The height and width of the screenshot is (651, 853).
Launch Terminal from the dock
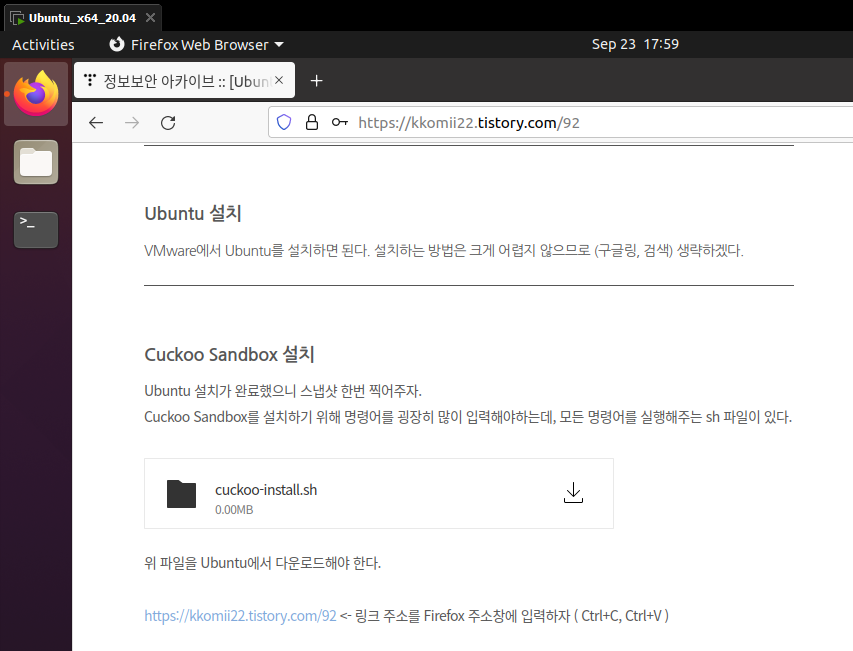tap(36, 230)
